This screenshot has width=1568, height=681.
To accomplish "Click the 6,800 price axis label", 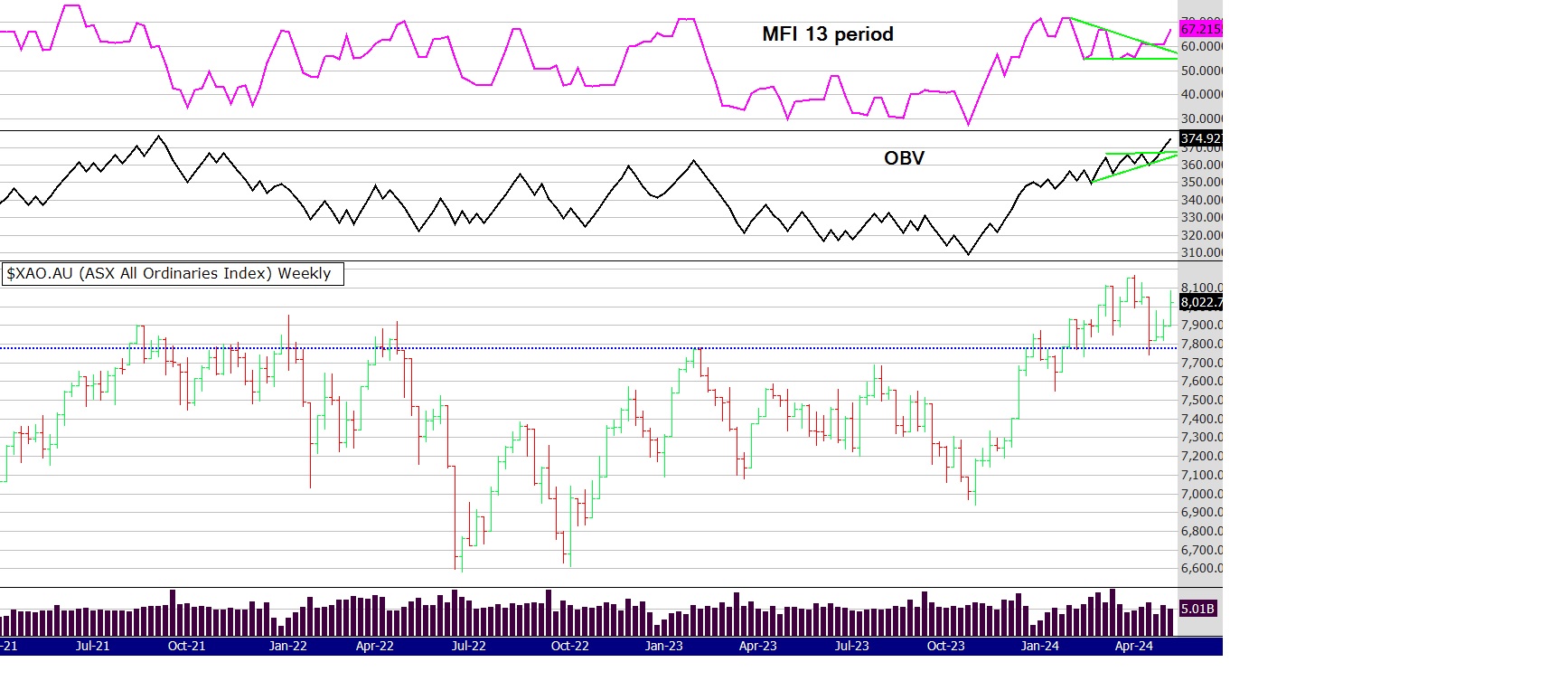I will [x=1202, y=531].
